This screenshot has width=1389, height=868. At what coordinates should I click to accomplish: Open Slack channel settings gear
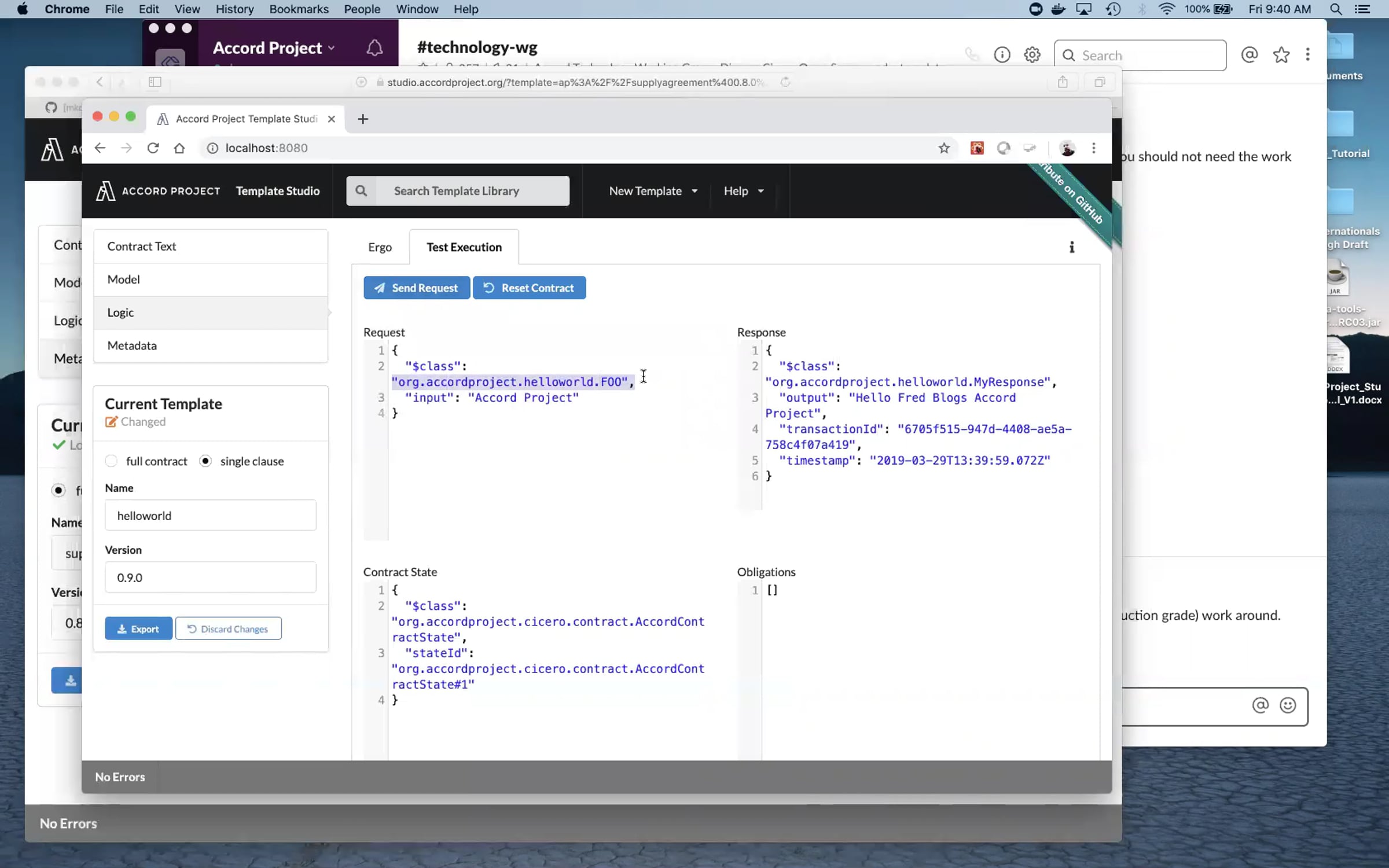(x=1032, y=55)
